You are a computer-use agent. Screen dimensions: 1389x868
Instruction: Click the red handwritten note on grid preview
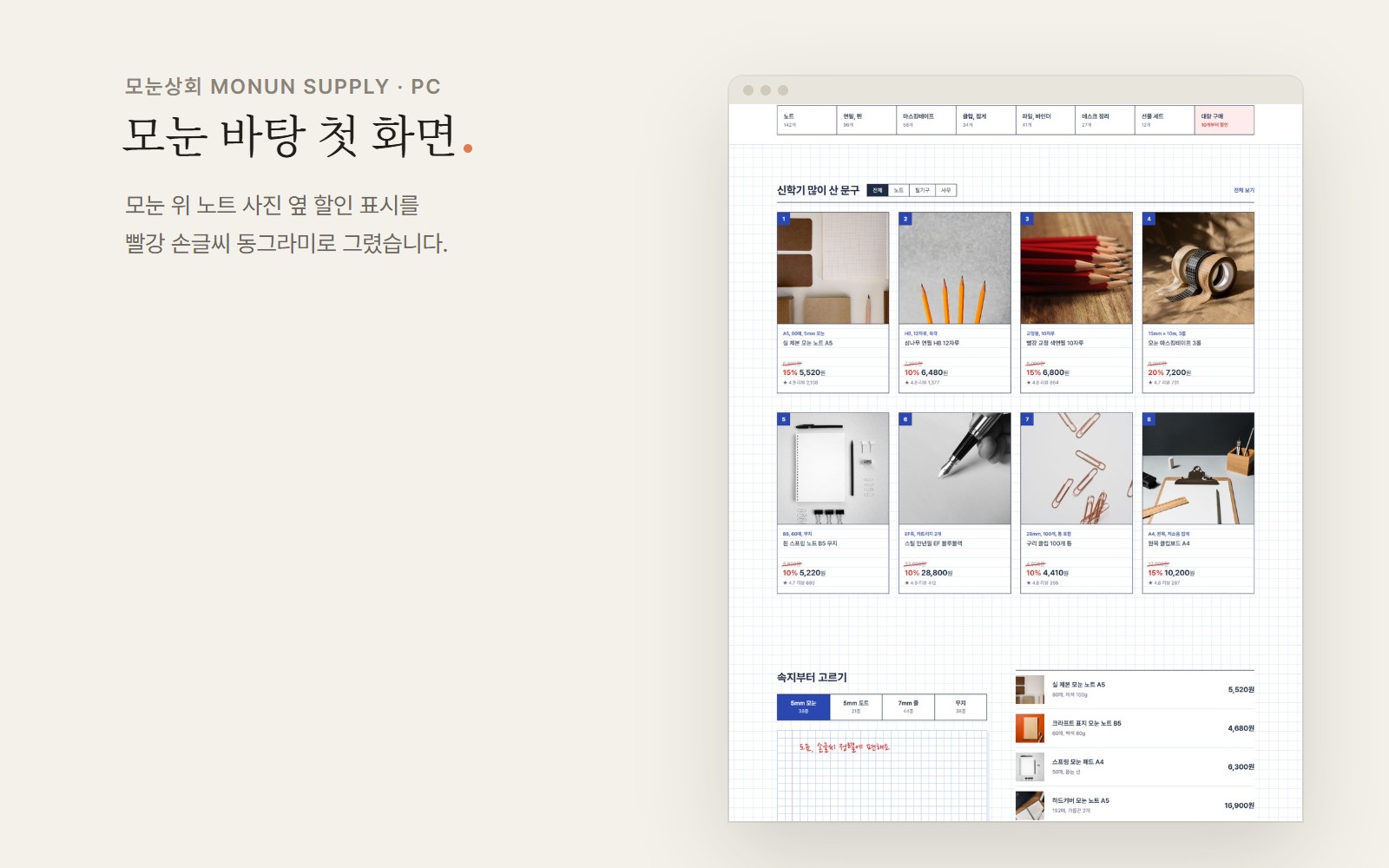click(844, 746)
